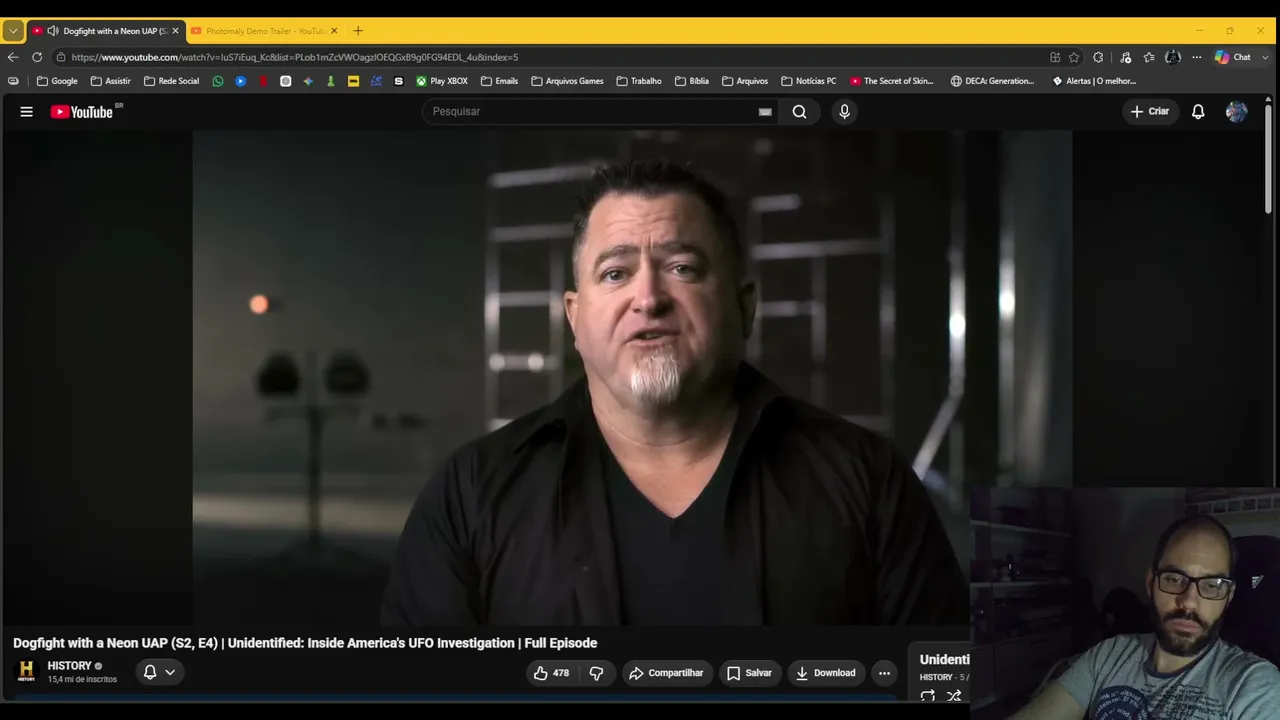The width and height of the screenshot is (1280, 720).
Task: Open DECA: Generation bookmark
Action: (x=992, y=81)
